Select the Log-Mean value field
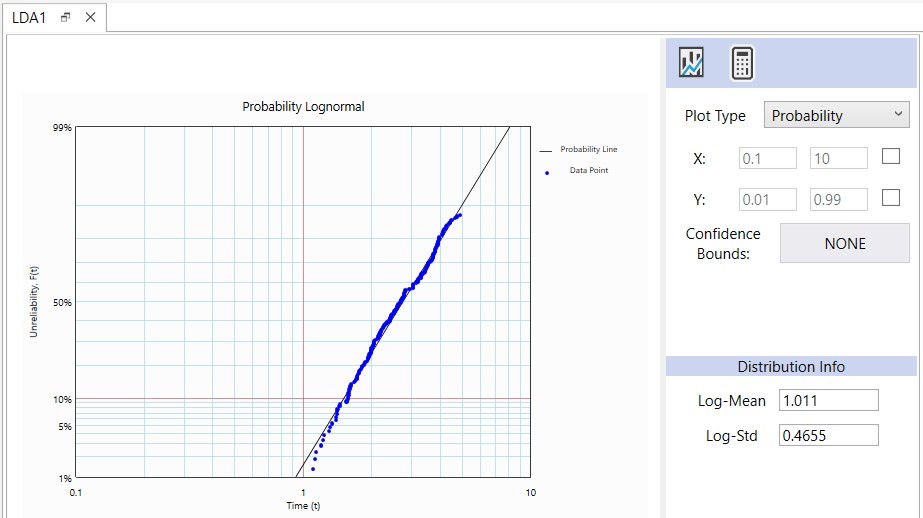Image resolution: width=923 pixels, height=518 pixels. tap(828, 400)
